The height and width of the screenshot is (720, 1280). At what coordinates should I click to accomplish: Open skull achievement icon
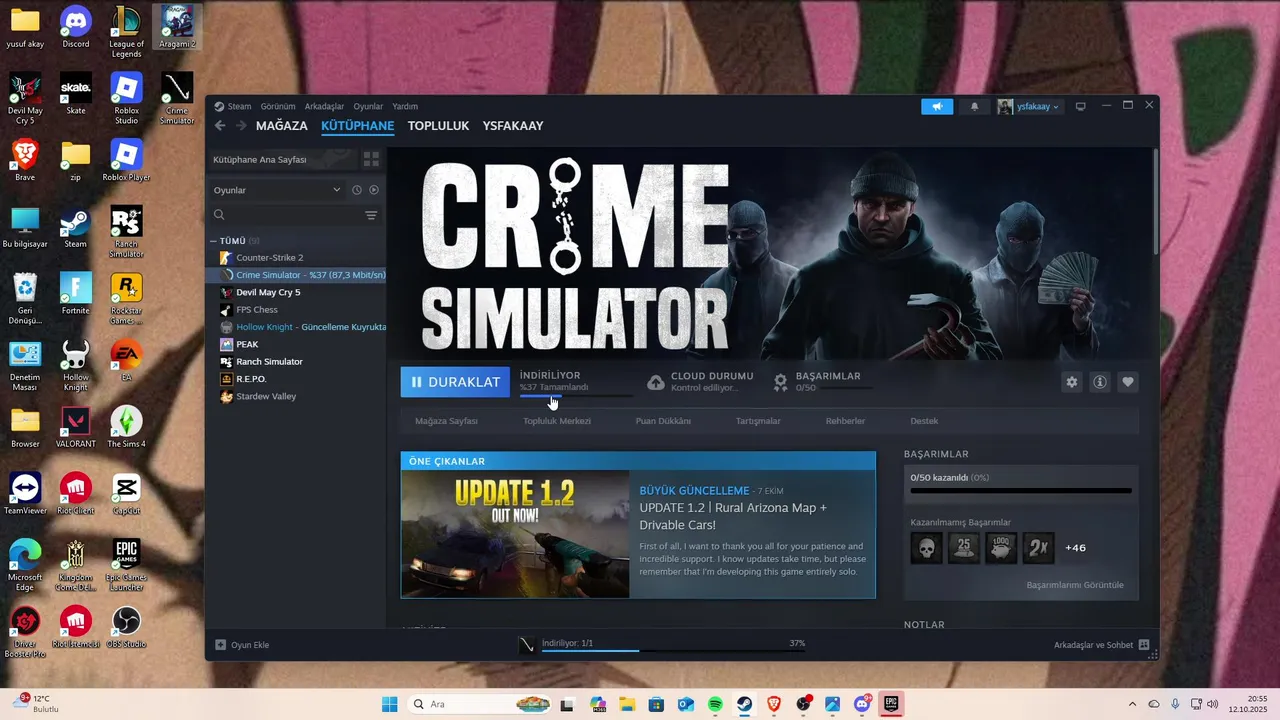click(926, 547)
